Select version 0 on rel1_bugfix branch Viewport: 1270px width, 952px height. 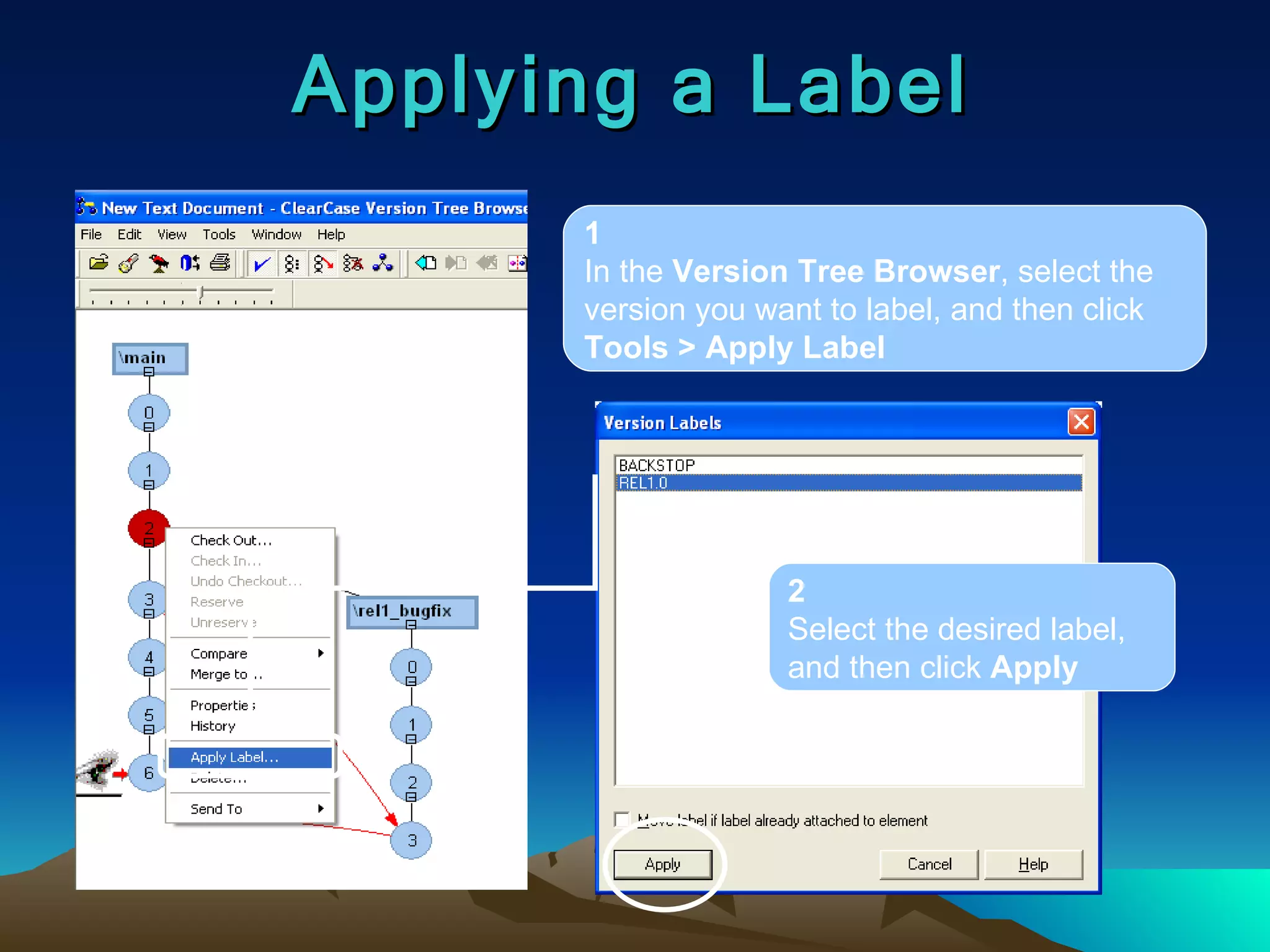412,667
